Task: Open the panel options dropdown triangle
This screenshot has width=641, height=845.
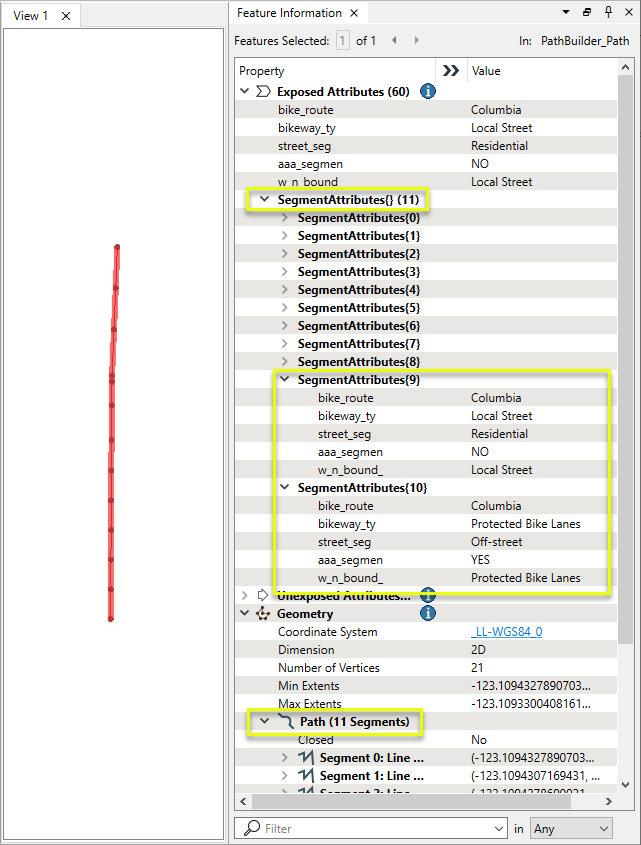Action: (x=567, y=12)
